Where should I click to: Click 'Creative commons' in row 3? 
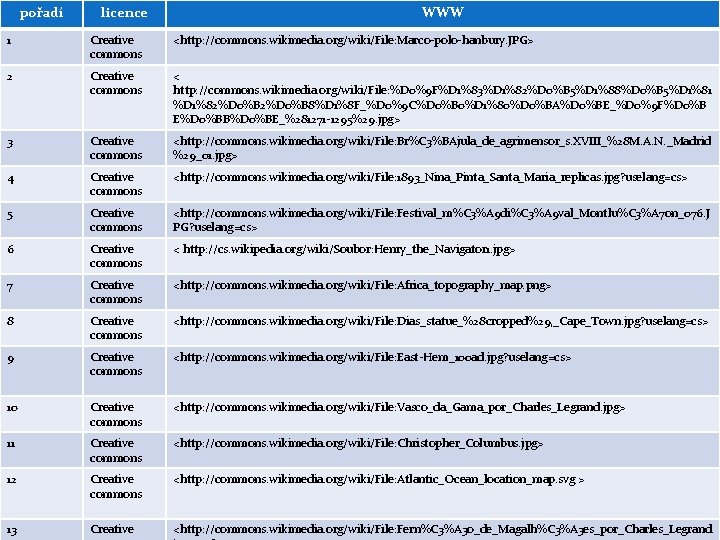[x=116, y=148]
